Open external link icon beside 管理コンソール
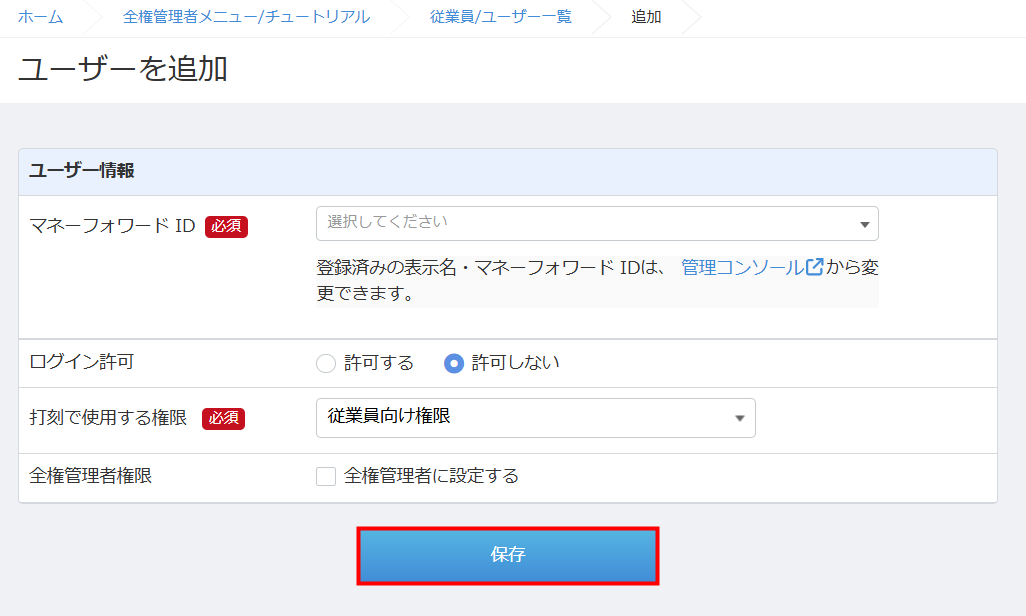This screenshot has height=616, width=1026. tap(815, 268)
